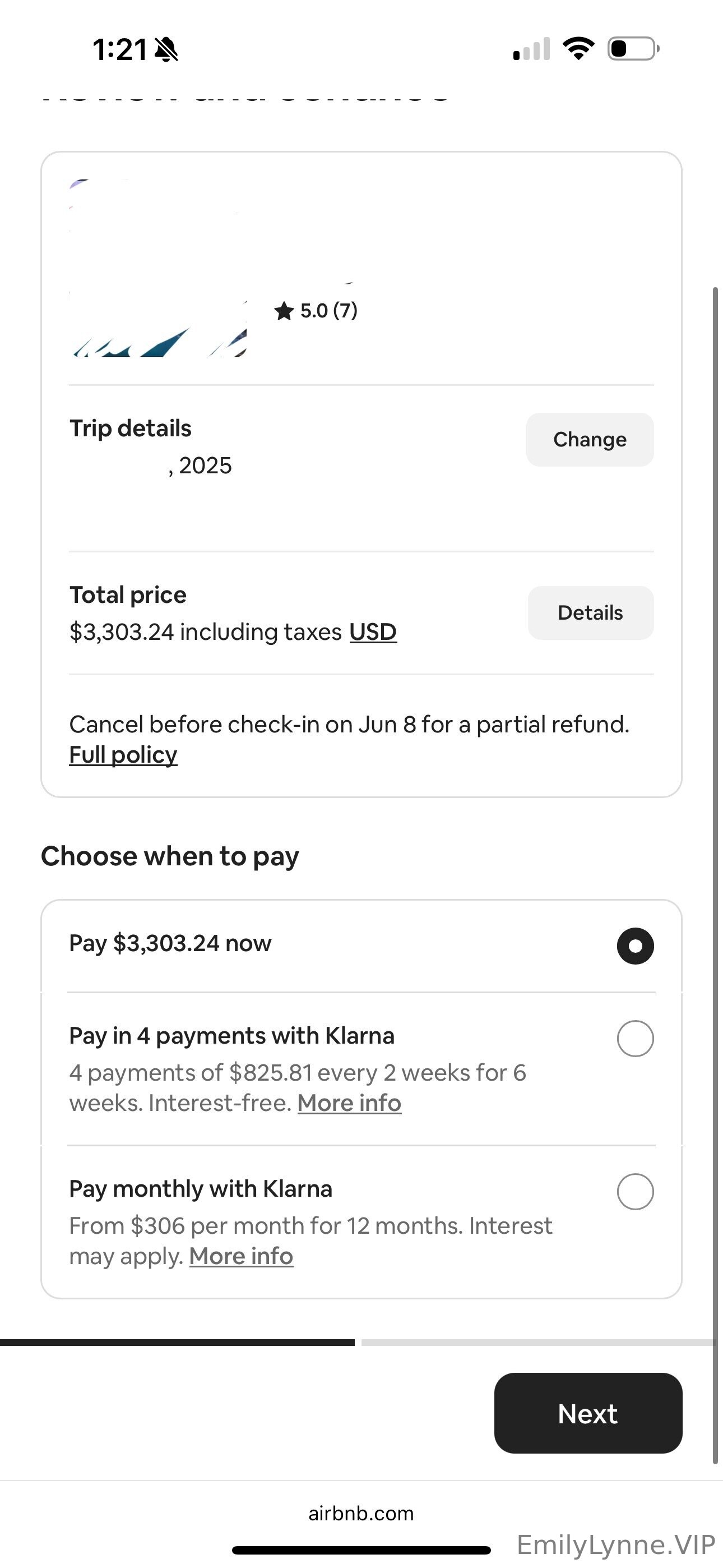Tap the battery indicator icon
723x1568 pixels.
point(633,49)
